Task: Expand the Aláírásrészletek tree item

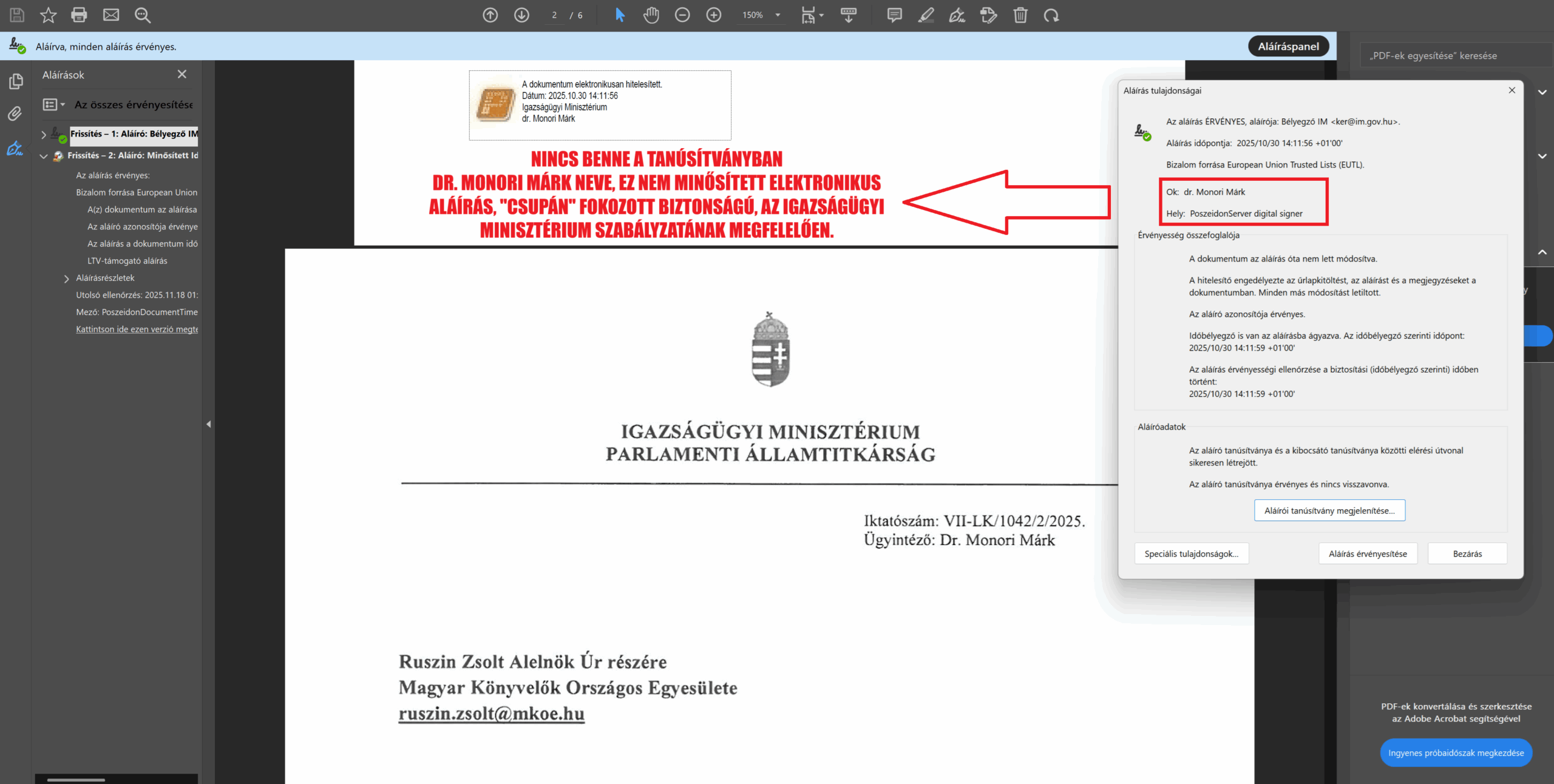Action: 67,279
